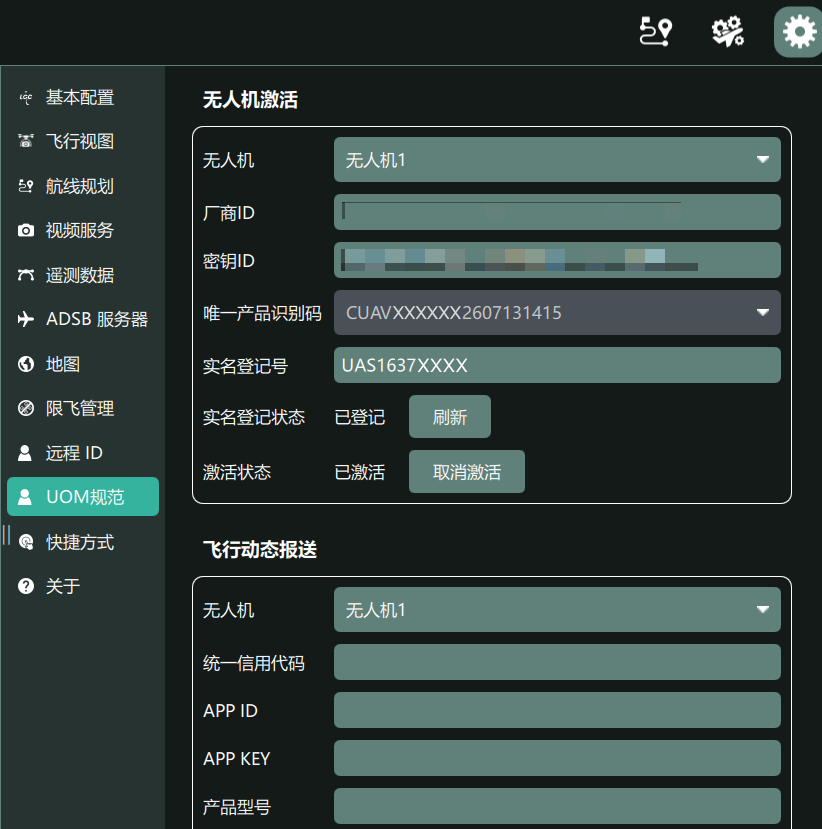Click the 产品型号 input field

[x=557, y=806]
